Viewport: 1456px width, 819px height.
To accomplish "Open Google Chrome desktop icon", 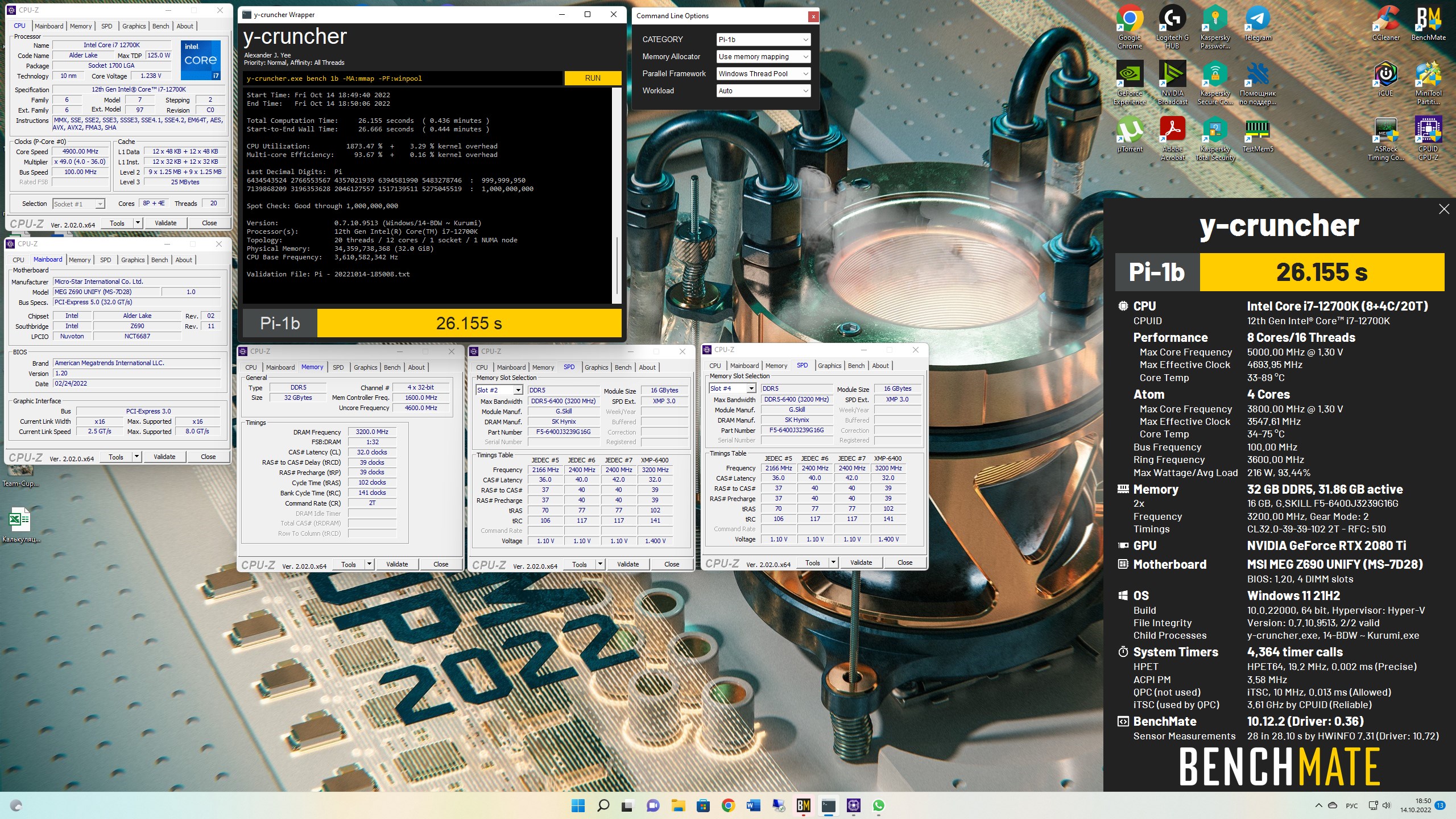I will pos(1130,27).
